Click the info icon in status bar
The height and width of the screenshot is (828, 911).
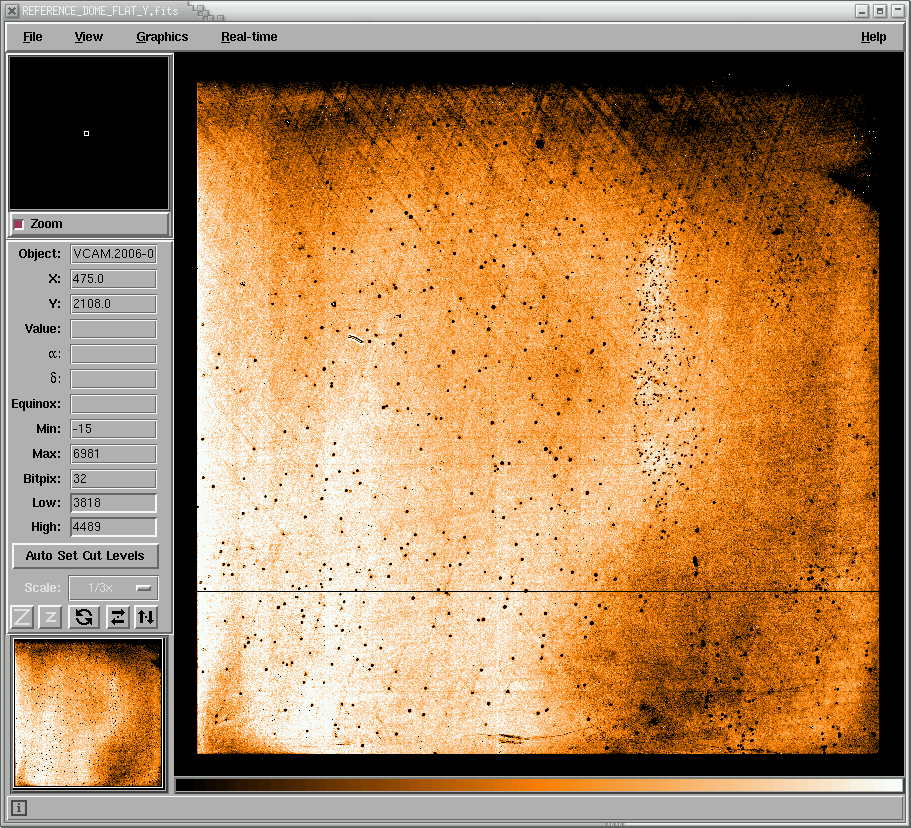click(x=19, y=808)
